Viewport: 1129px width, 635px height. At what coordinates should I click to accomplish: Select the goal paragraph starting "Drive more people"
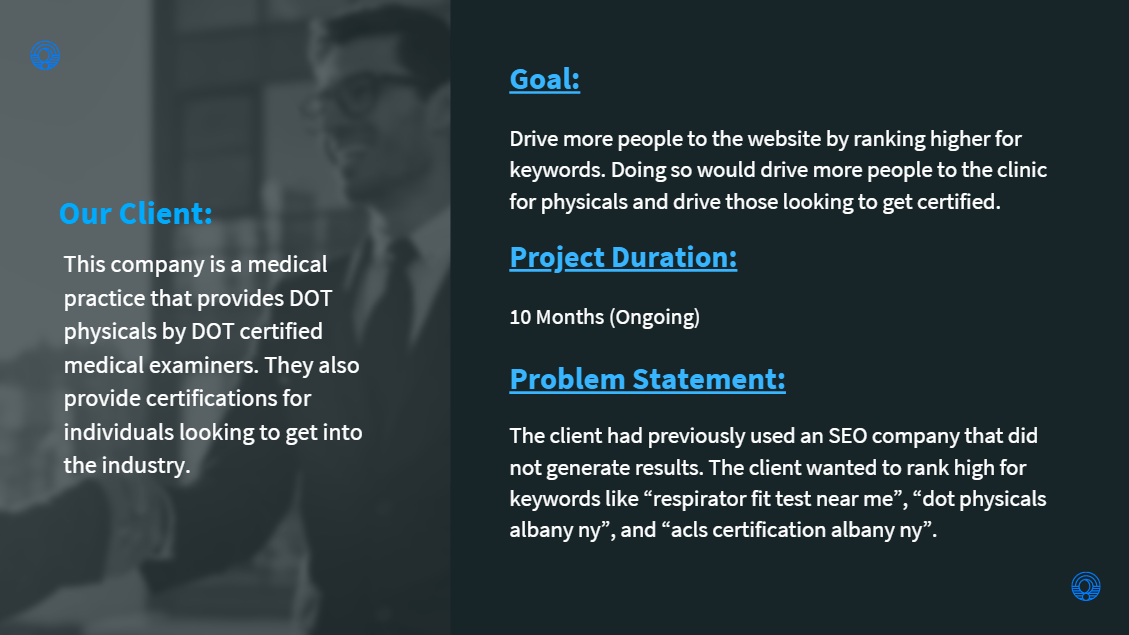coord(778,170)
